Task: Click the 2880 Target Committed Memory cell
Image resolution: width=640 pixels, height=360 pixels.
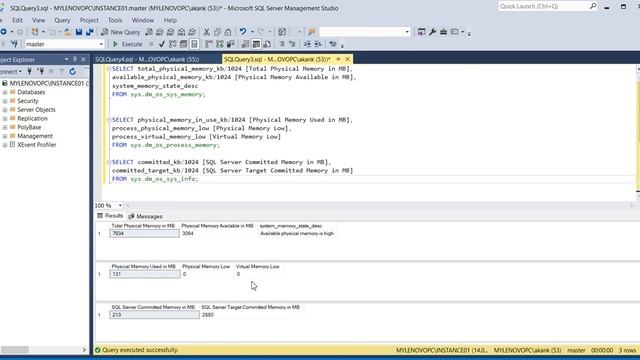Action: click(x=251, y=315)
